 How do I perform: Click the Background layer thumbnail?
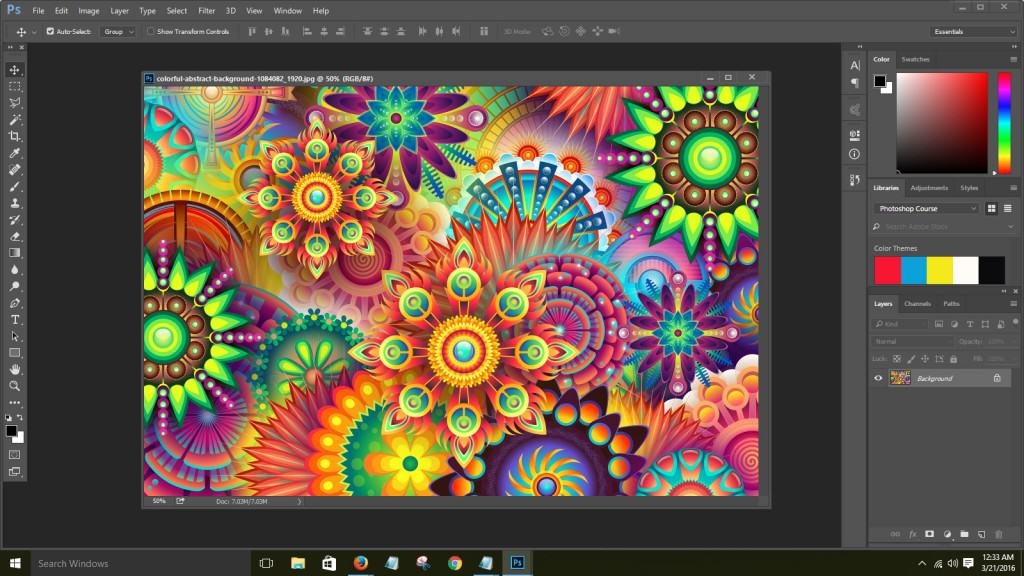[x=898, y=378]
